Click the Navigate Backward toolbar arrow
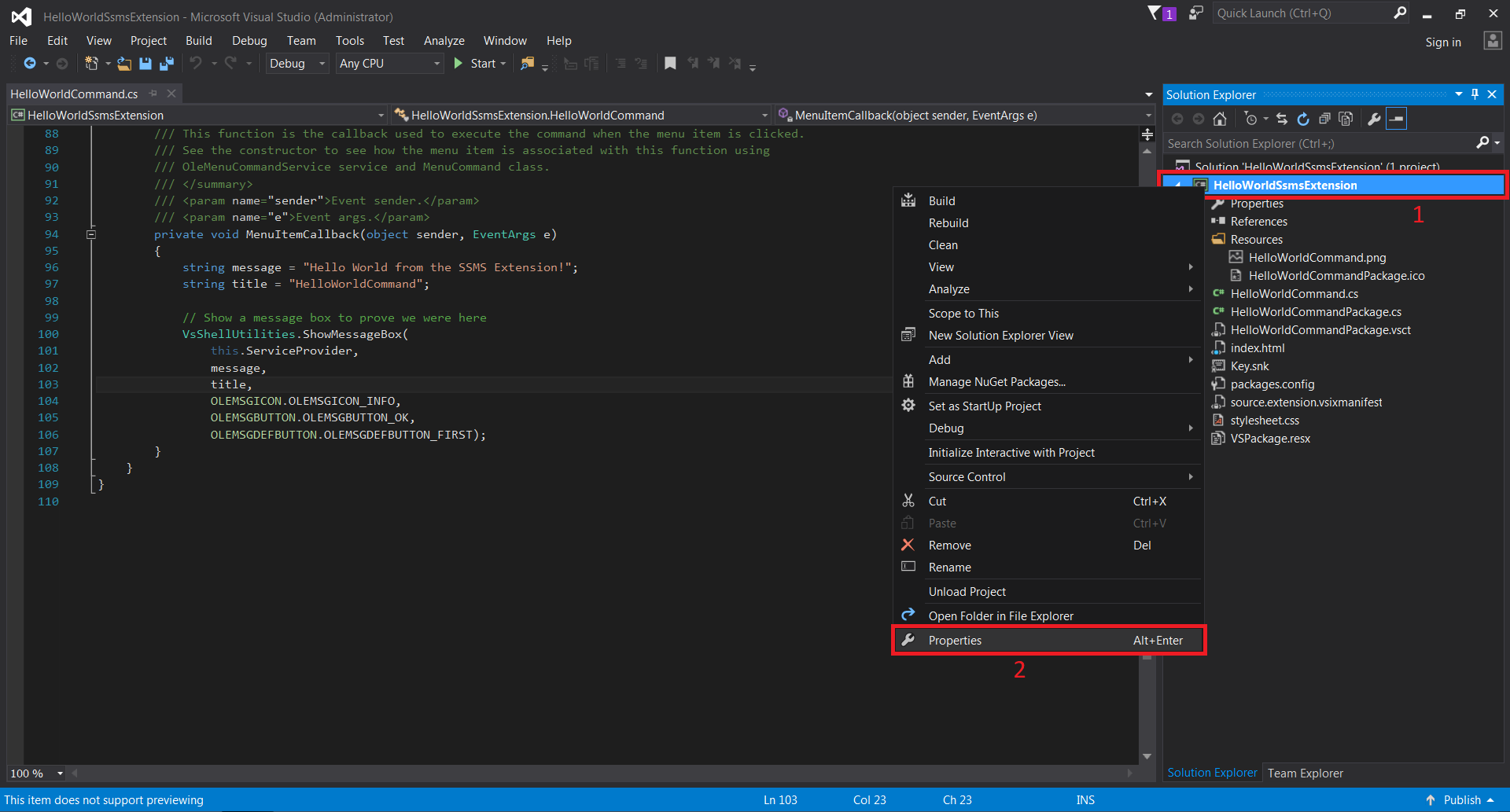The image size is (1510, 812). tap(30, 64)
